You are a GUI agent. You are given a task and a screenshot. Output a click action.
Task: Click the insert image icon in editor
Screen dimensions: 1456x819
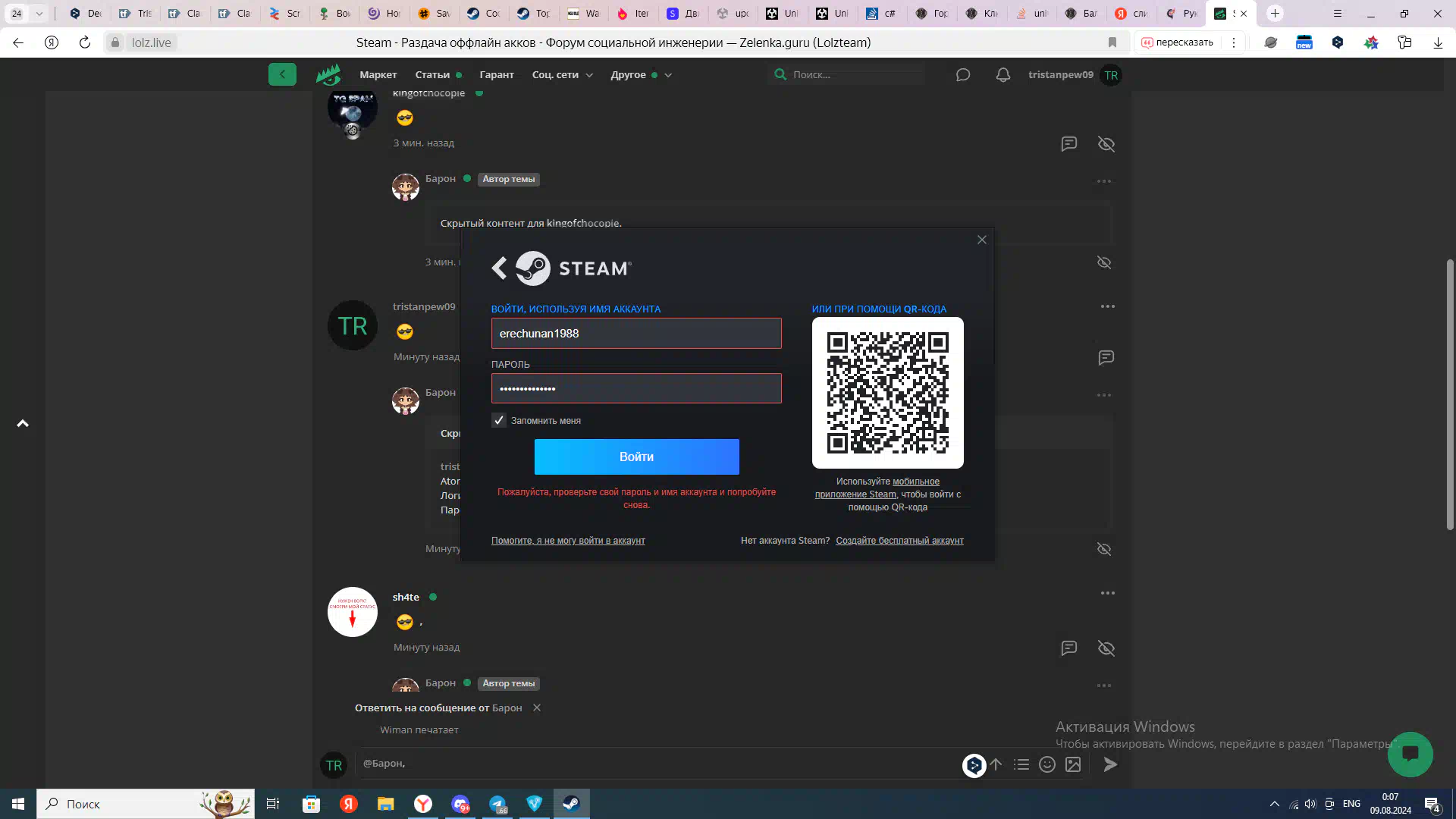[1073, 764]
